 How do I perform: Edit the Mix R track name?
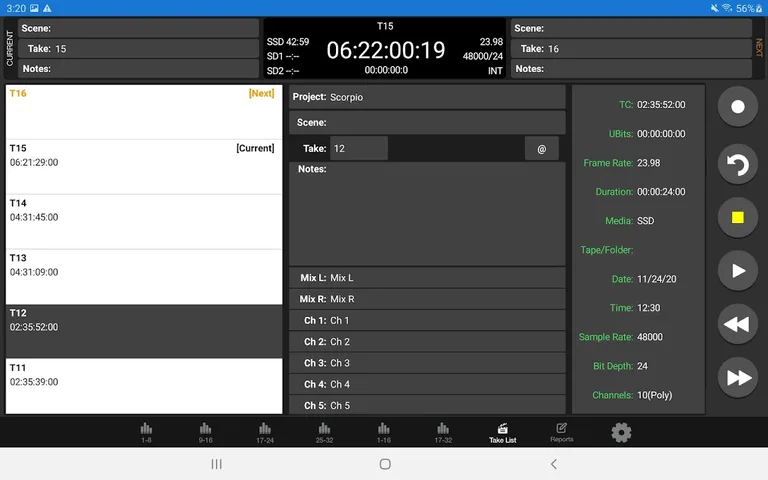[427, 299]
